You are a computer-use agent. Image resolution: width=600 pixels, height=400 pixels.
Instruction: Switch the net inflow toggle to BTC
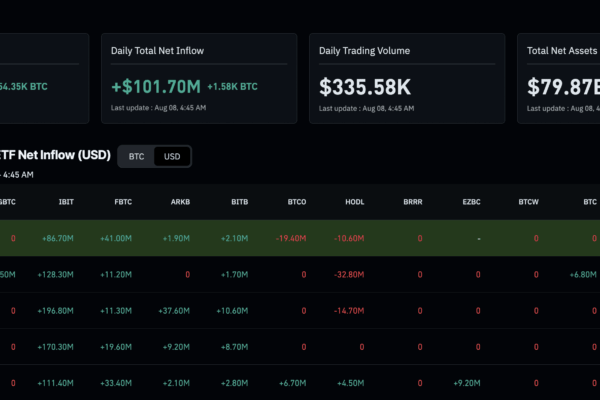pyautogui.click(x=136, y=157)
